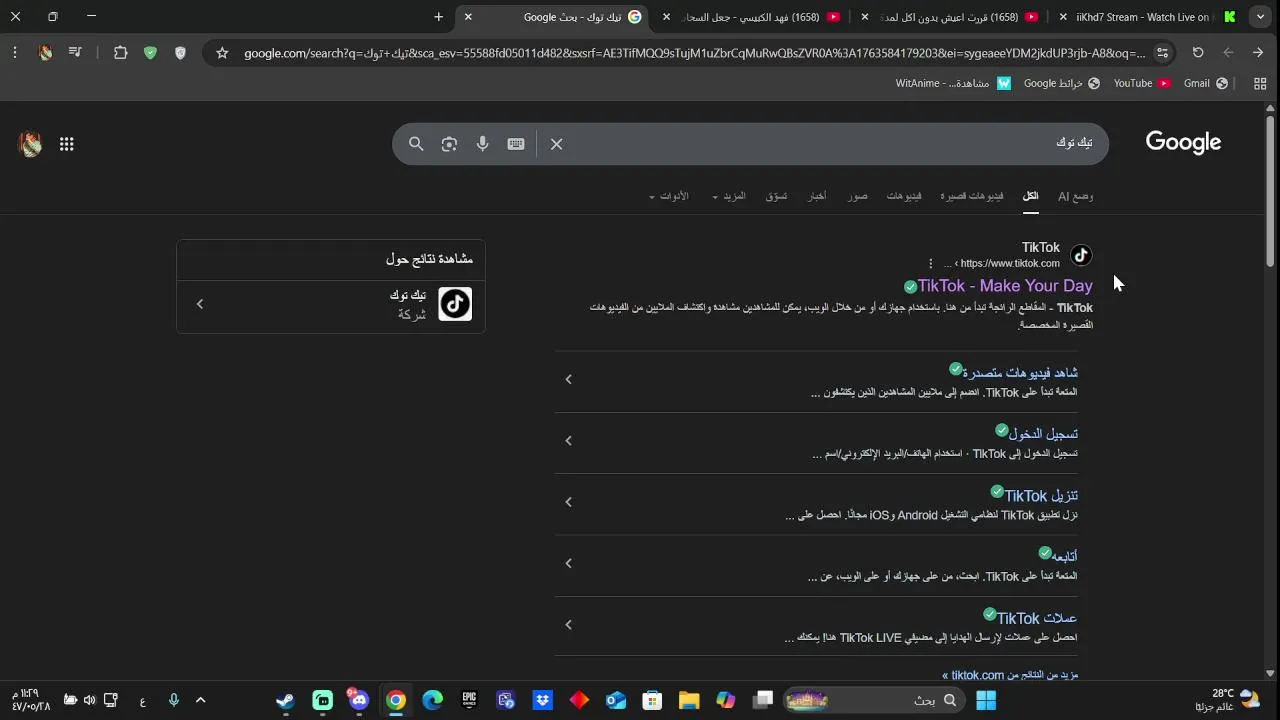Open a new Chrome tab
This screenshot has height=720, width=1280.
click(438, 17)
